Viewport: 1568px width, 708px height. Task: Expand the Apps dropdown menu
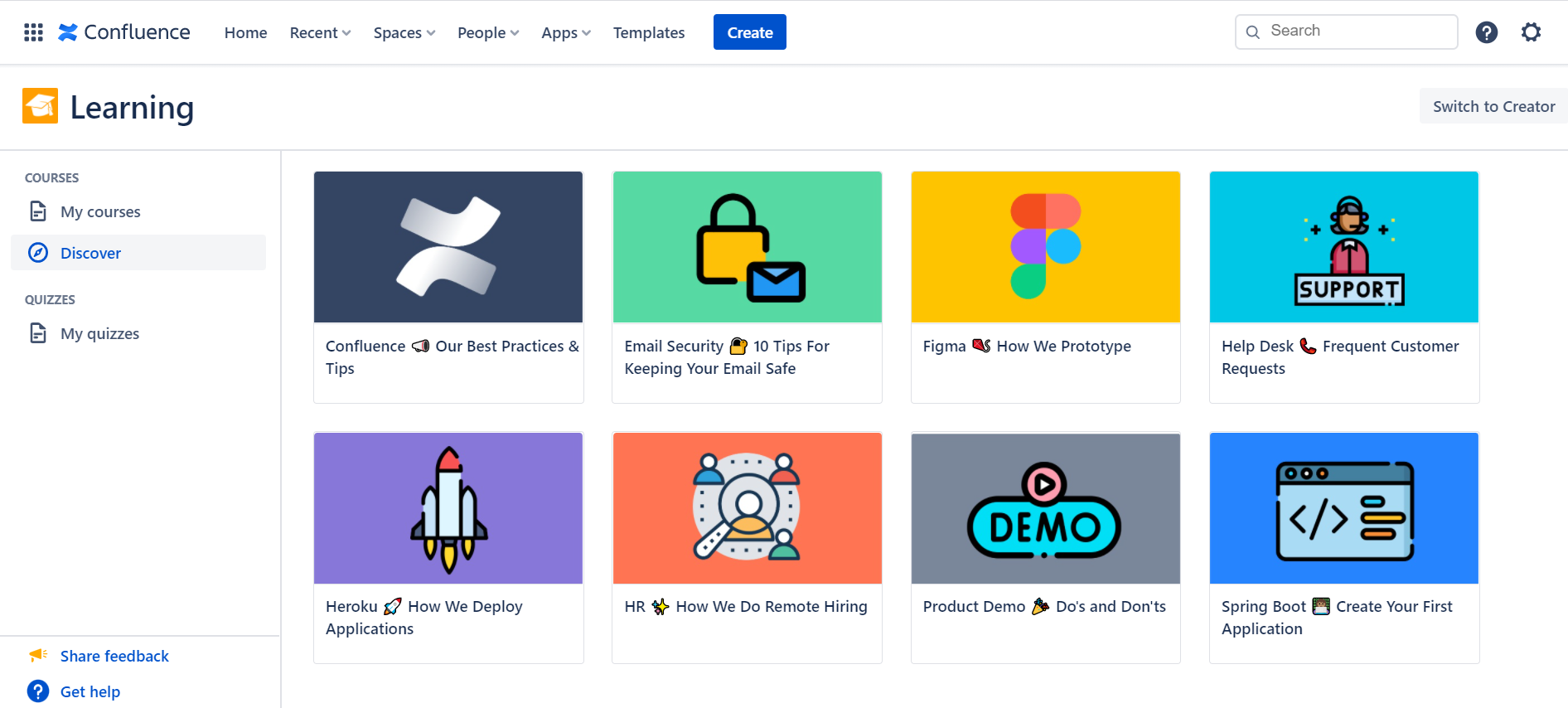click(566, 32)
